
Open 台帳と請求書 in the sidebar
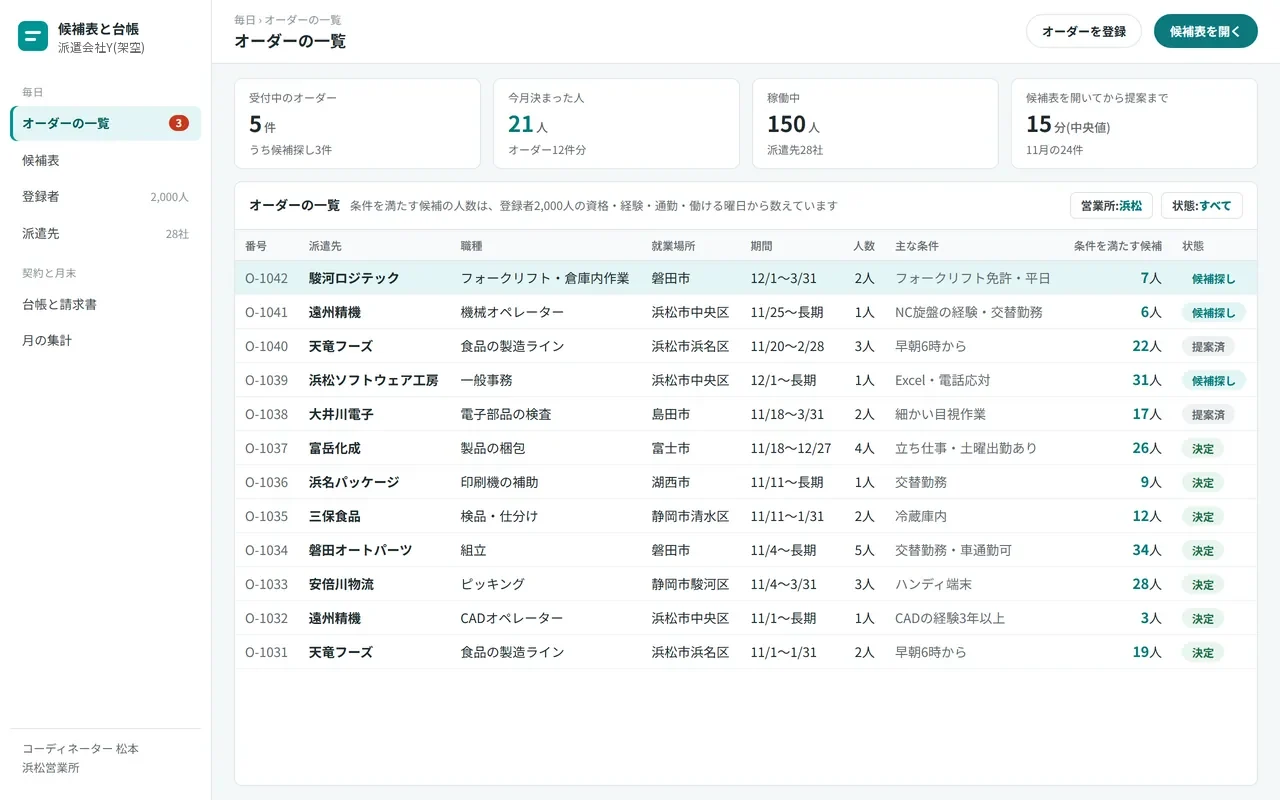[x=106, y=304]
